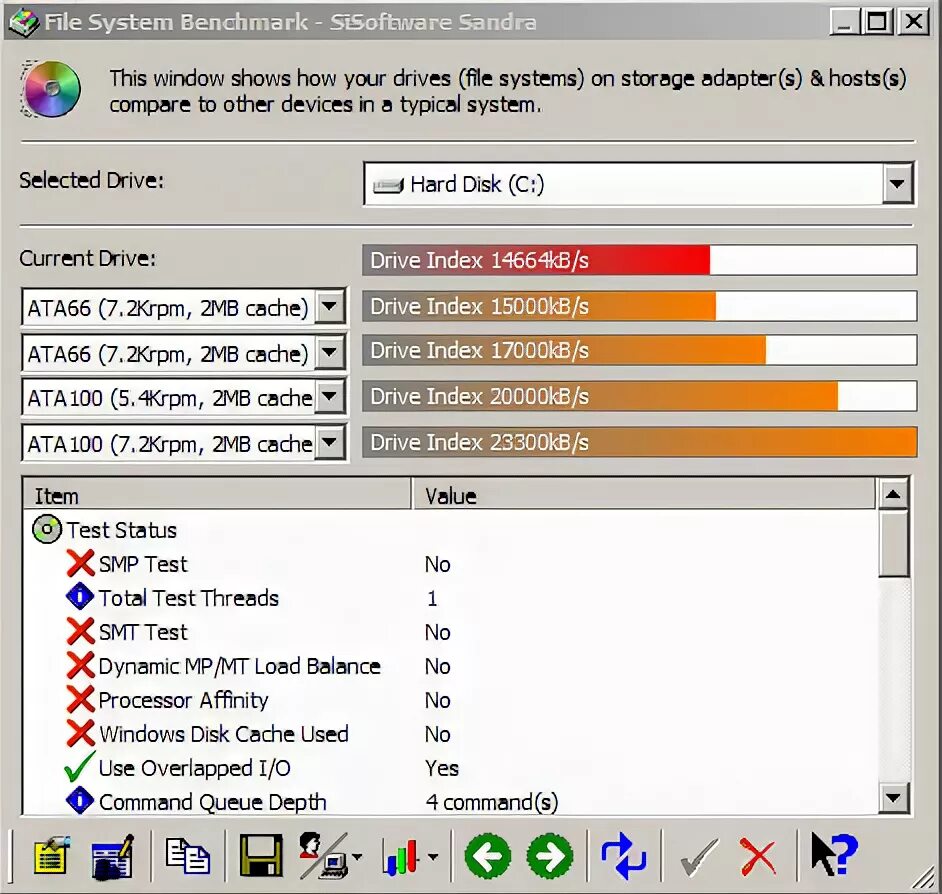Click the Drive Index 20000kB/s bar

click(x=639, y=396)
